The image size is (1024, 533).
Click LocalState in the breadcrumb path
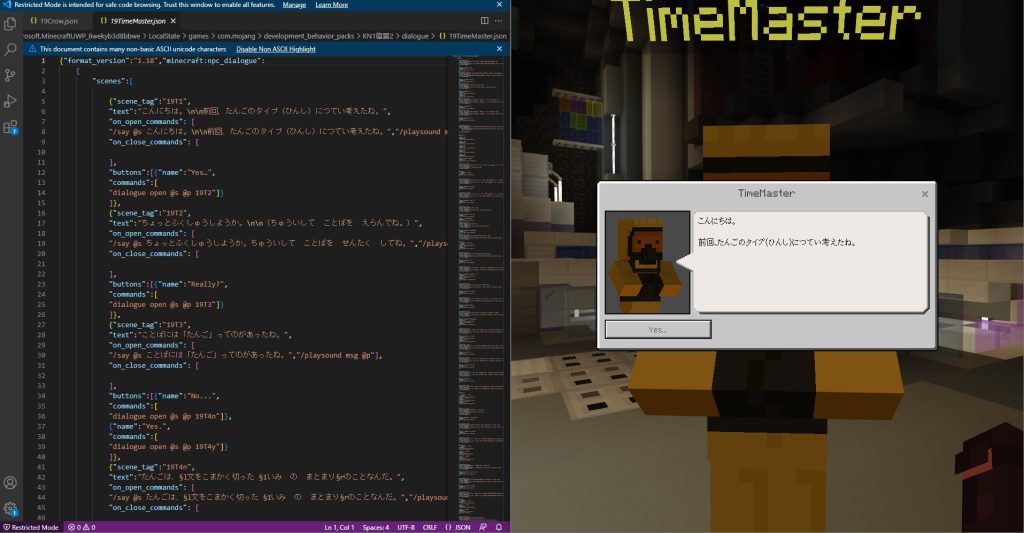(x=164, y=36)
